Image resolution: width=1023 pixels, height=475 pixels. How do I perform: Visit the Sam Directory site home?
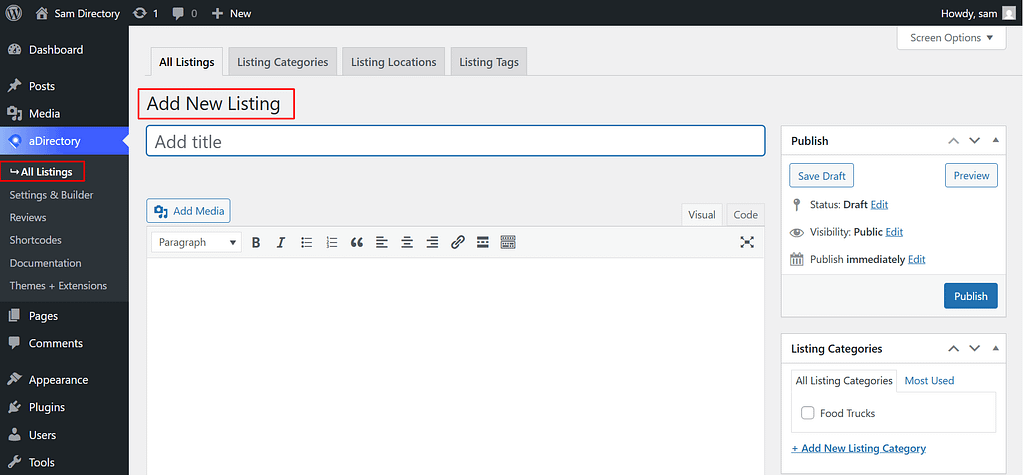pyautogui.click(x=78, y=13)
